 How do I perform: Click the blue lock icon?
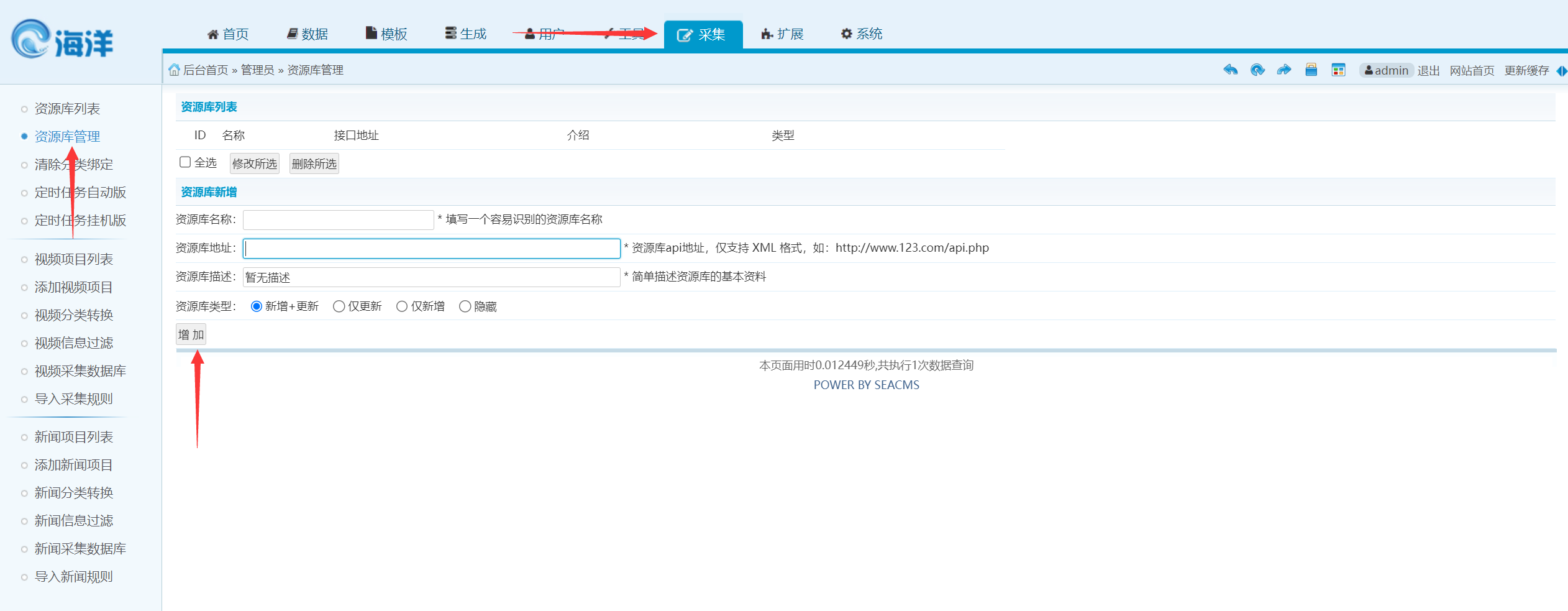click(1311, 70)
